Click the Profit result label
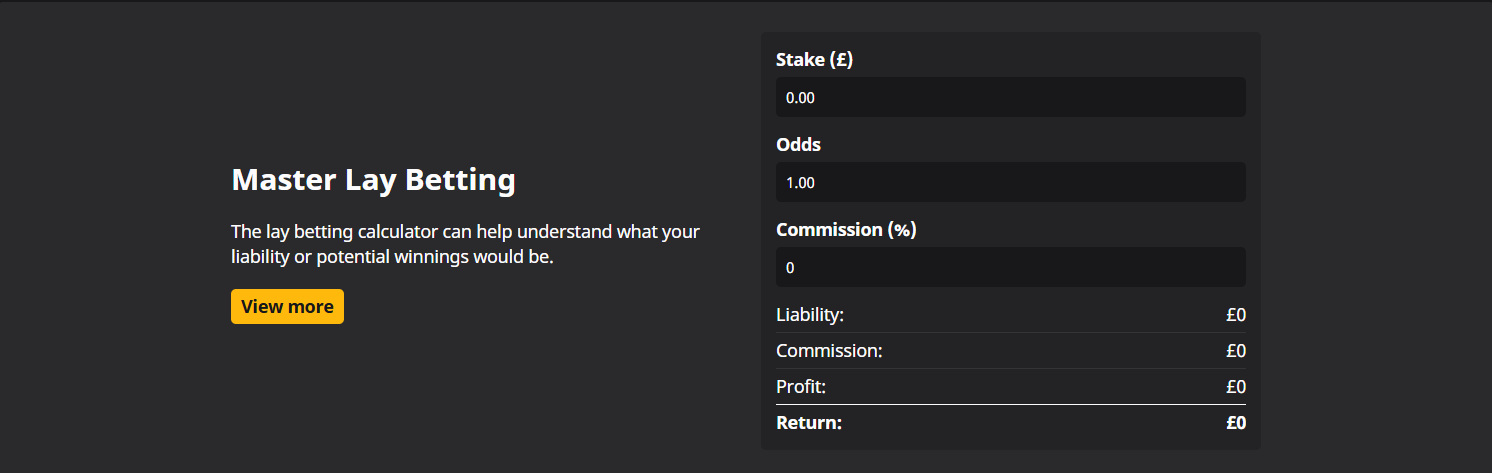 click(x=801, y=387)
